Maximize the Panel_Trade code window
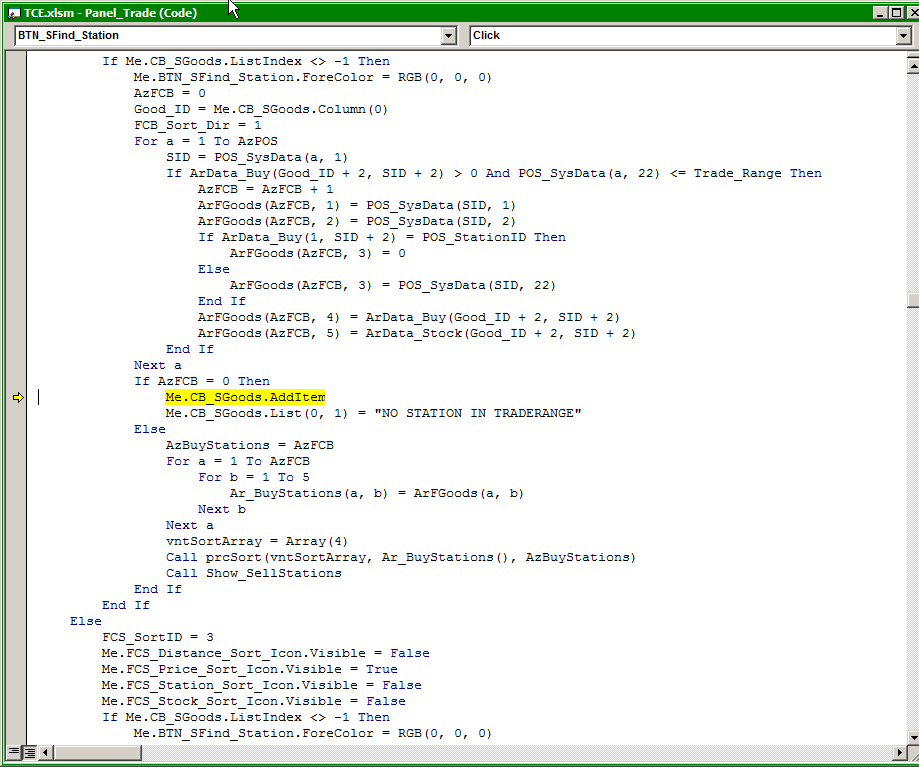Screen dimensions: 919x767 click(x=896, y=12)
